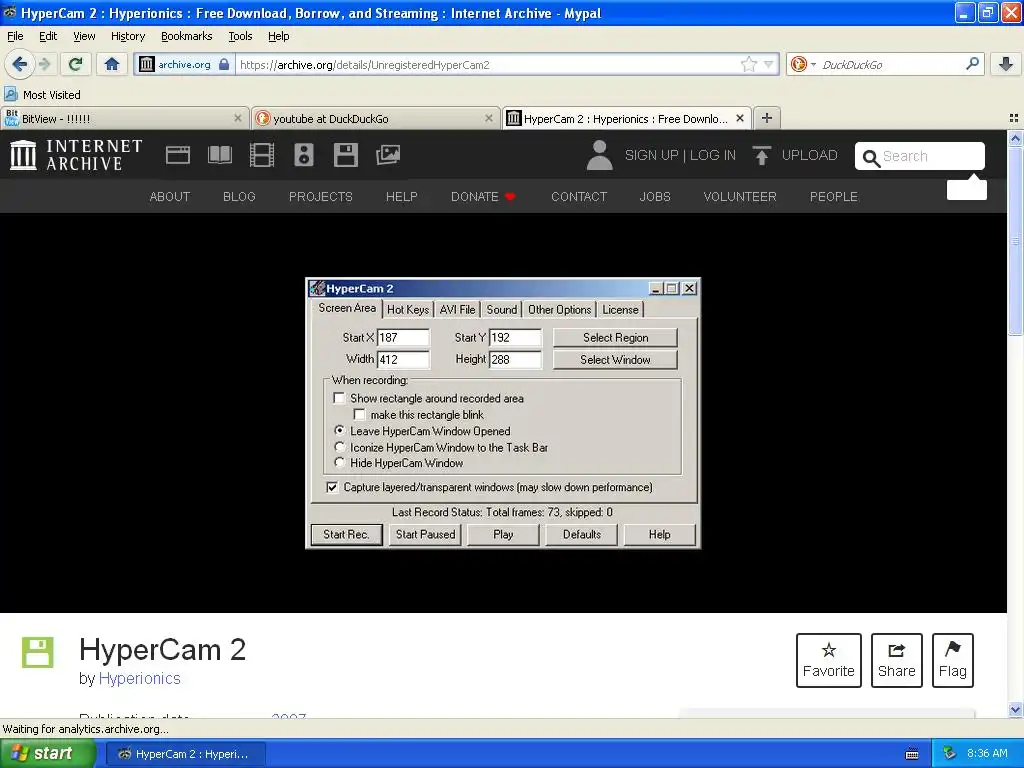The height and width of the screenshot is (768, 1024).
Task: Switch to the BitView browser tab
Action: [x=124, y=118]
